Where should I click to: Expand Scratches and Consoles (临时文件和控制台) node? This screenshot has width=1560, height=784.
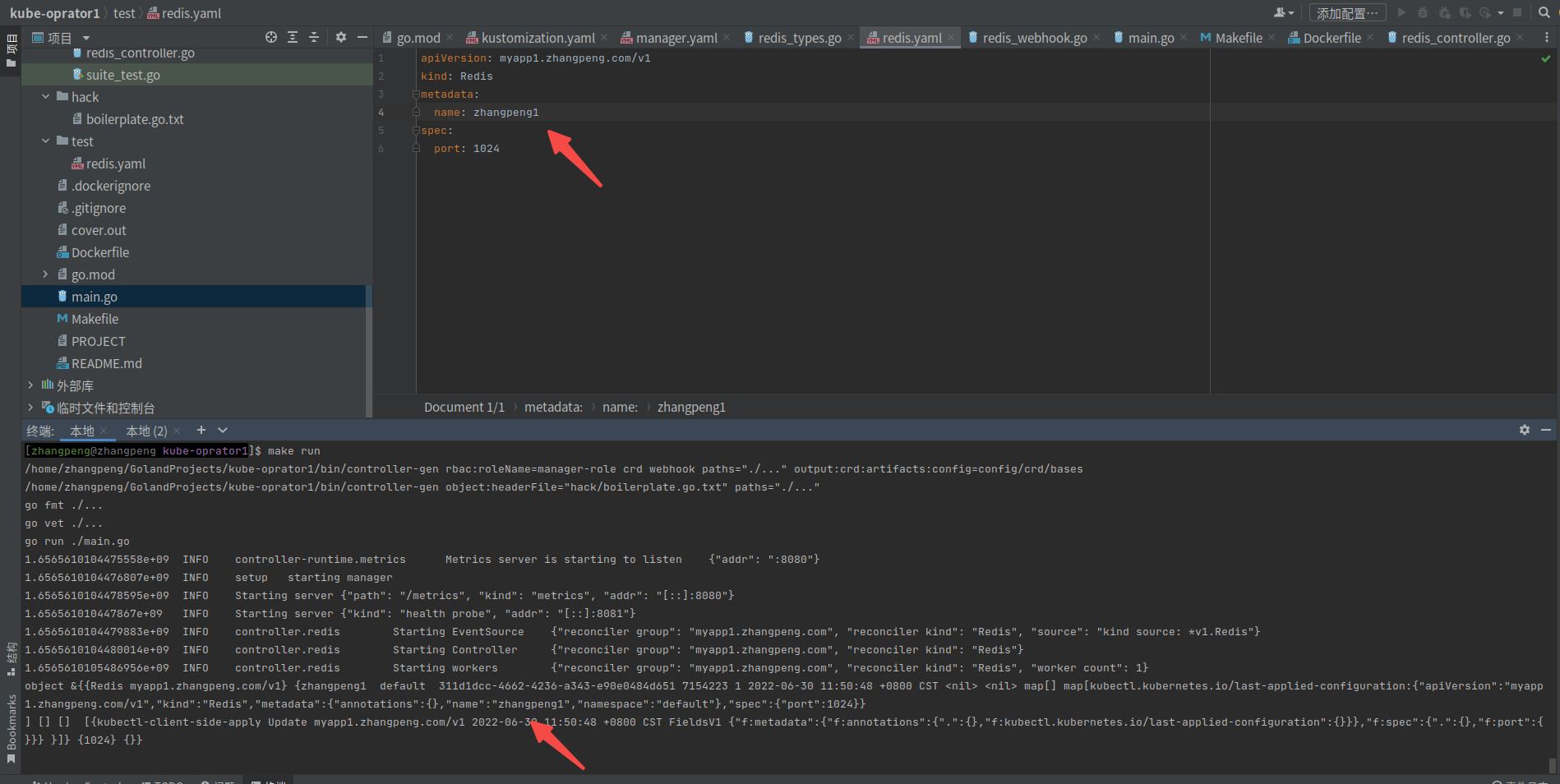click(31, 408)
